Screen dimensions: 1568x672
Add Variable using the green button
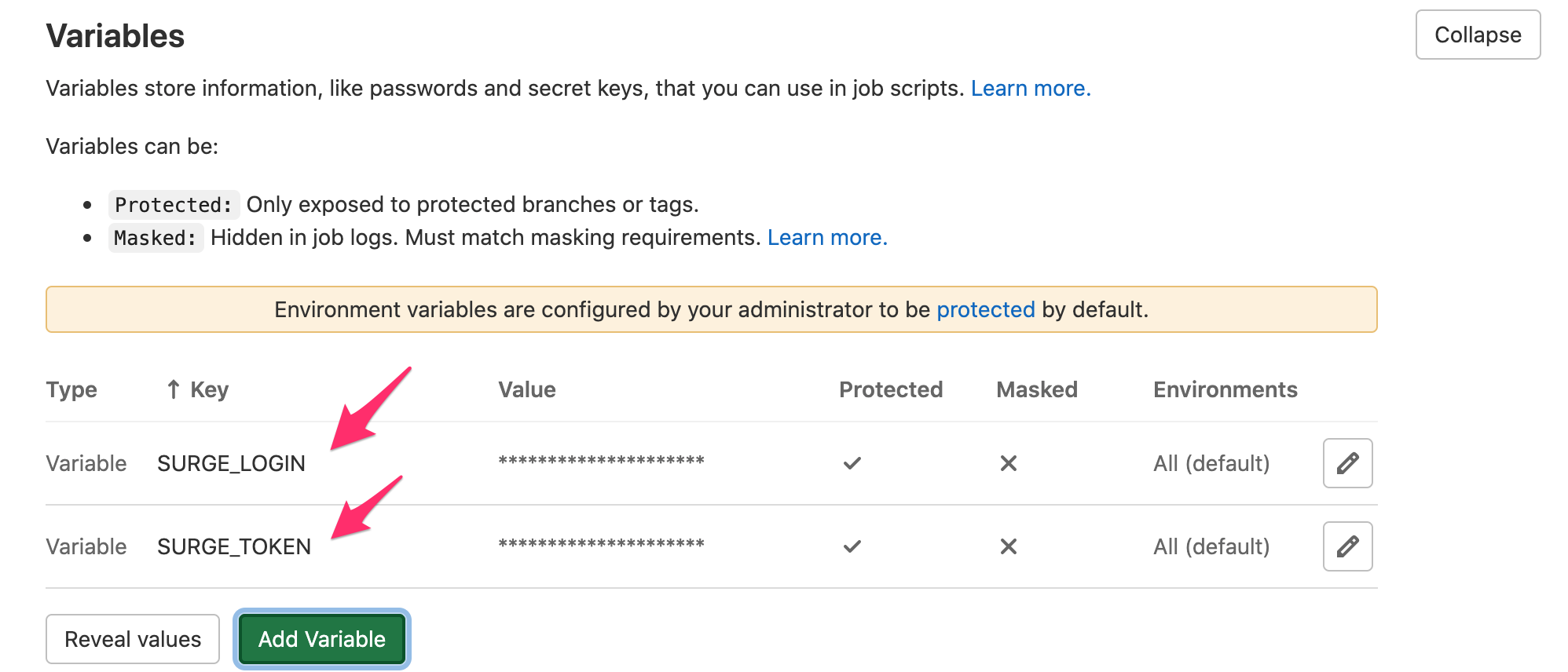pyautogui.click(x=322, y=639)
